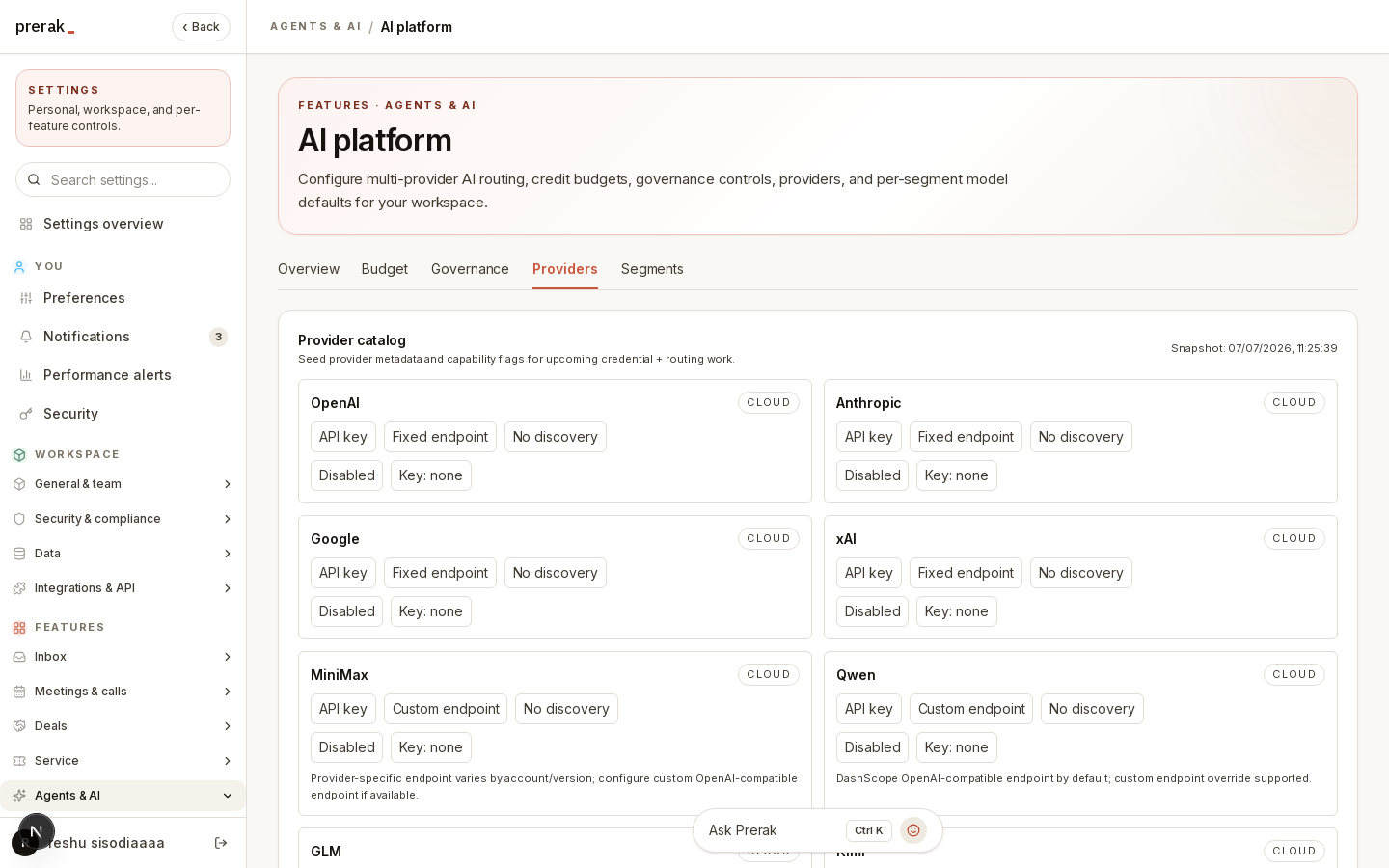Click Fixed endpoint chip on OpenAI card

440,437
